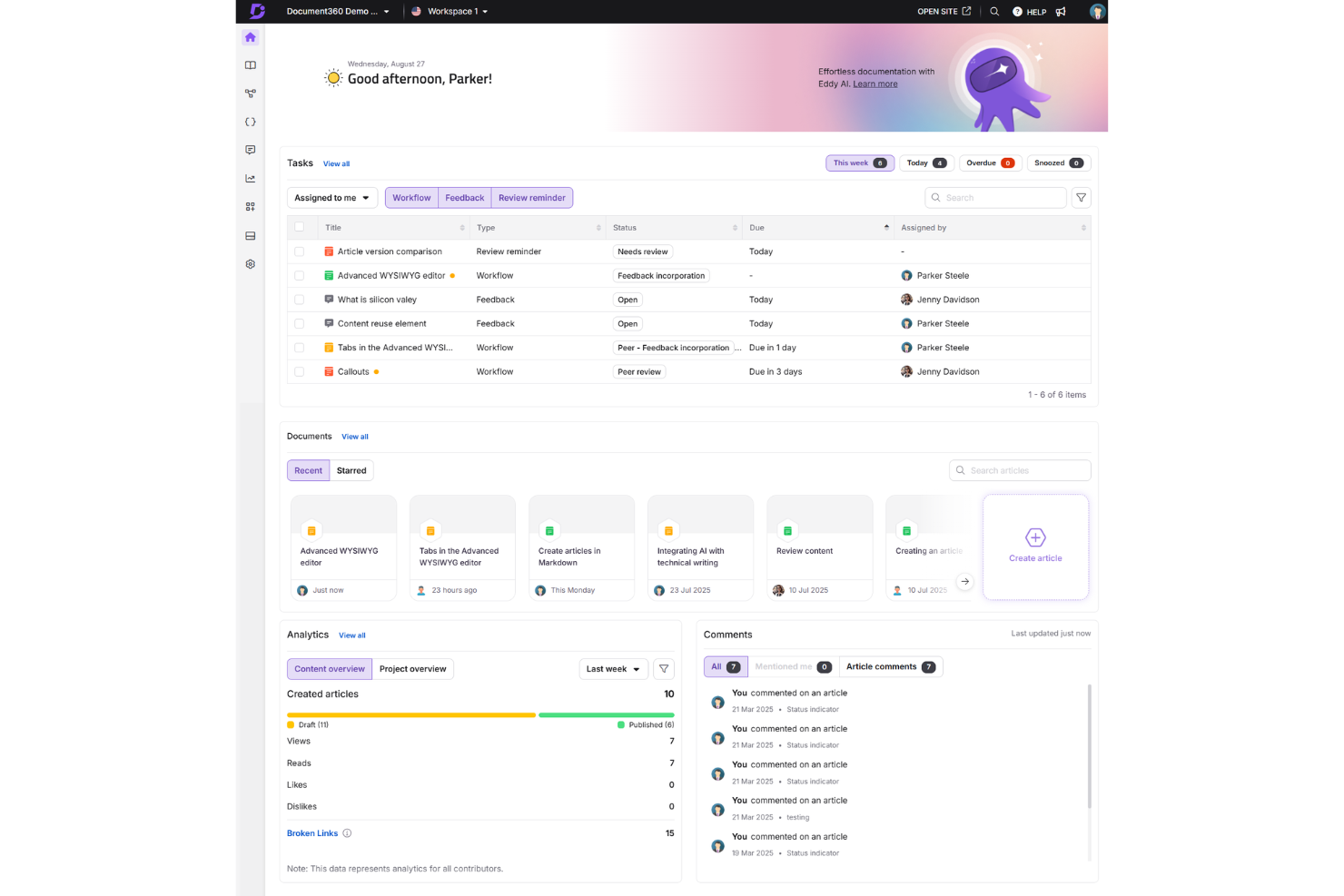Open the Feedback chat bubble icon in sidebar
Viewport: 1344px width, 896px height.
(x=250, y=150)
